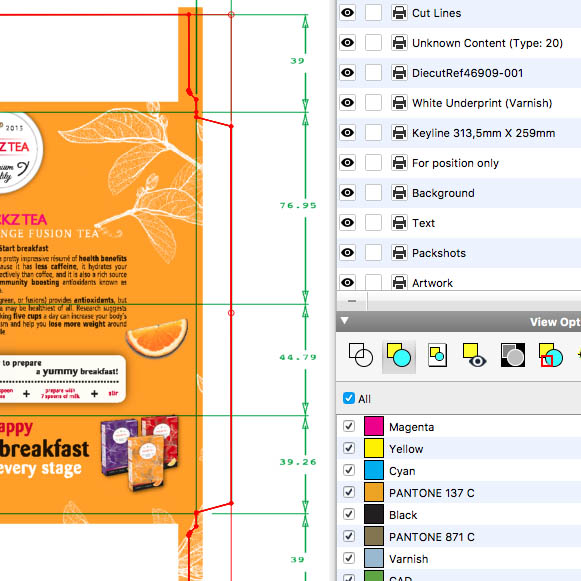Toggle print icon for Text layer
581x581 pixels.
pos(399,223)
